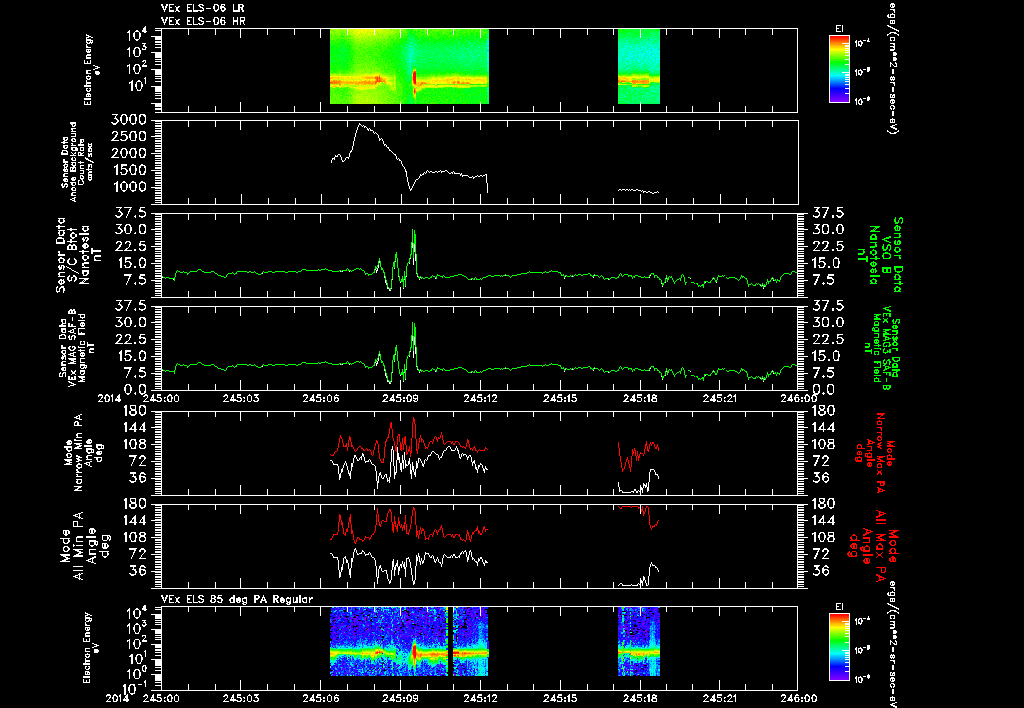Click the count rate curve peak near 3000

(x=360, y=124)
